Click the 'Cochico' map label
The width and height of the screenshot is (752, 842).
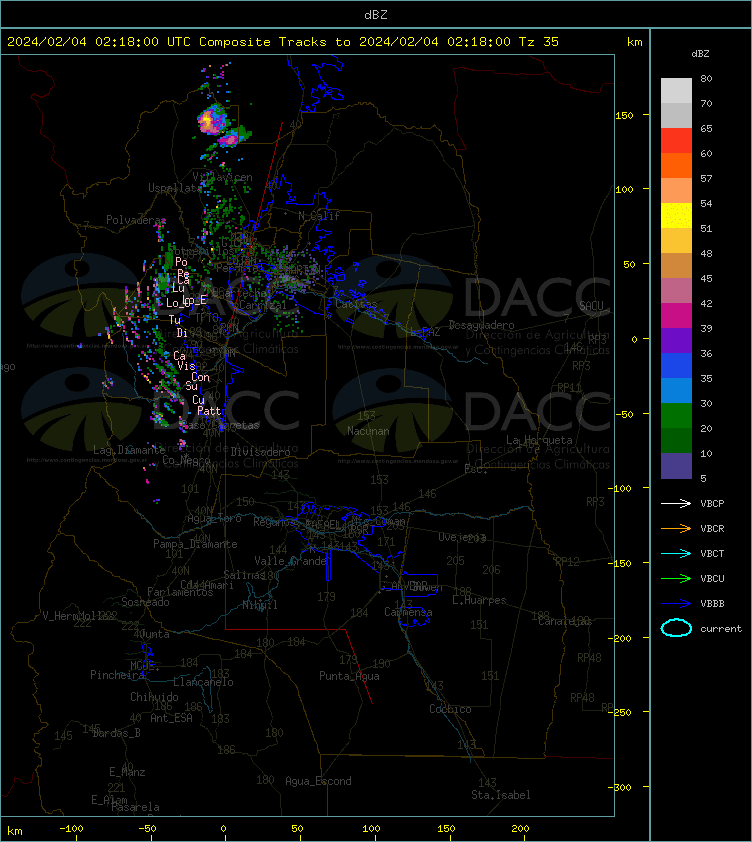tap(450, 709)
